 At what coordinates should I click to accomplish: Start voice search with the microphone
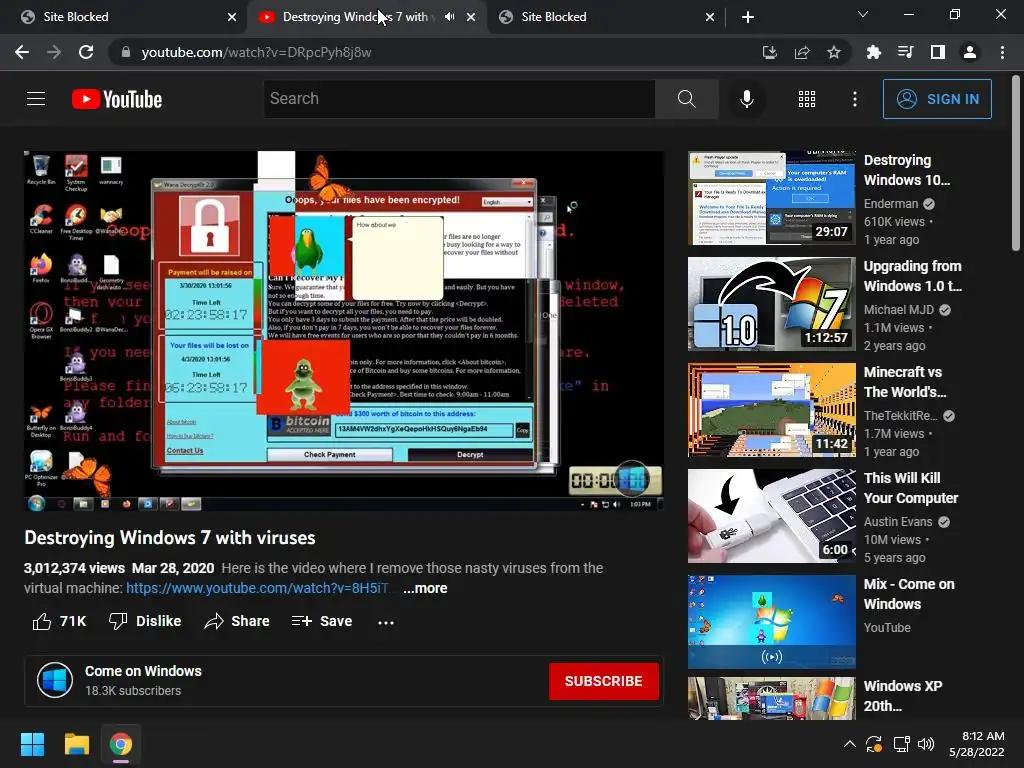(746, 99)
